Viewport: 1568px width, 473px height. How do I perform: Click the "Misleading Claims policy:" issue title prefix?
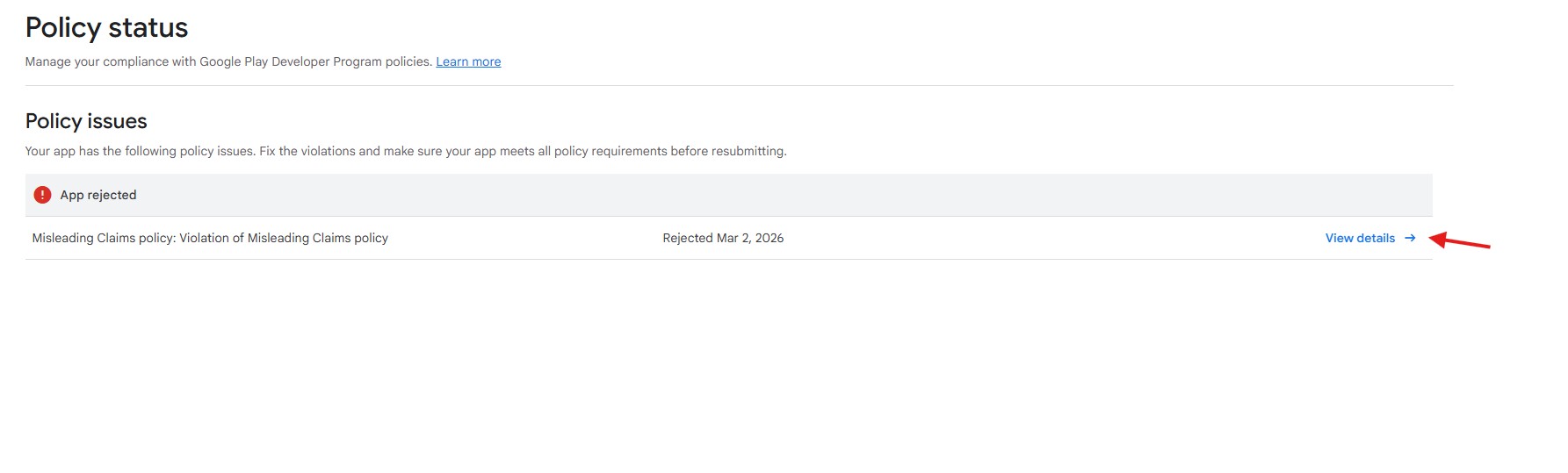point(104,238)
